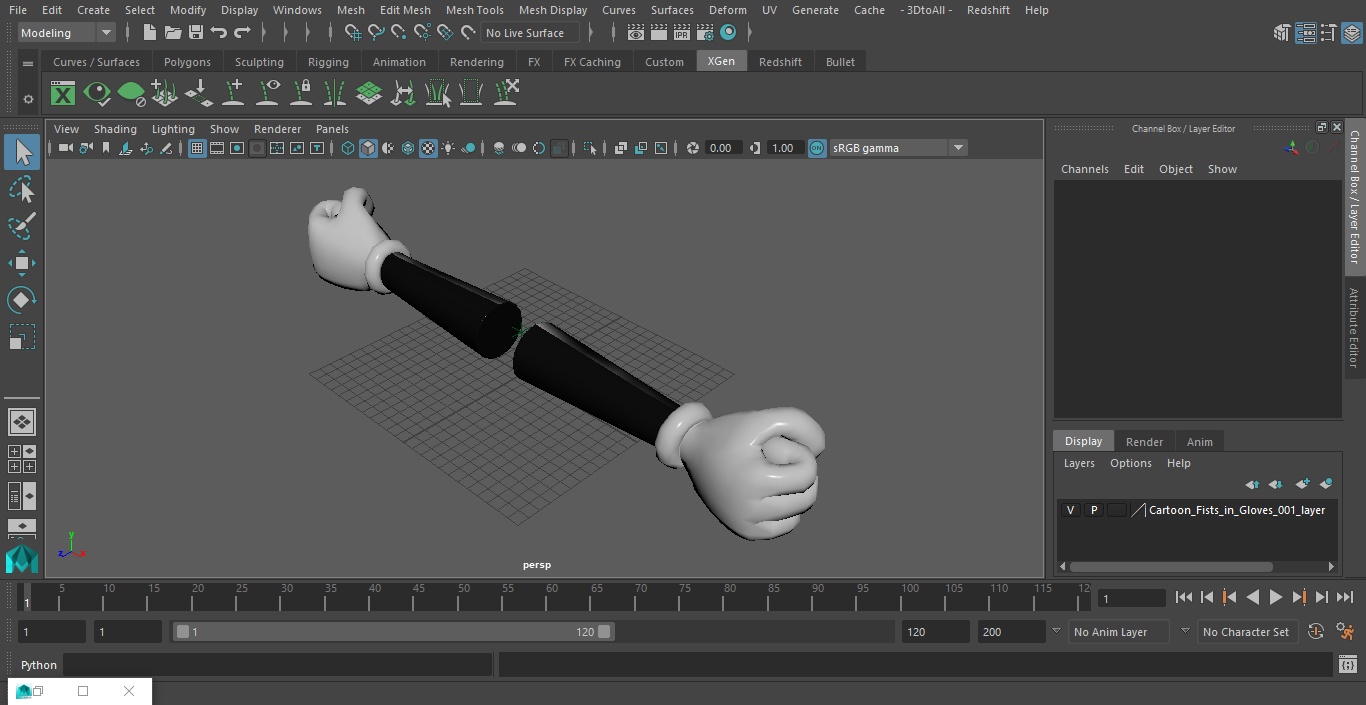Open the Attribute Editor side tab
Viewport: 1366px width, 705px height.
[x=1354, y=328]
